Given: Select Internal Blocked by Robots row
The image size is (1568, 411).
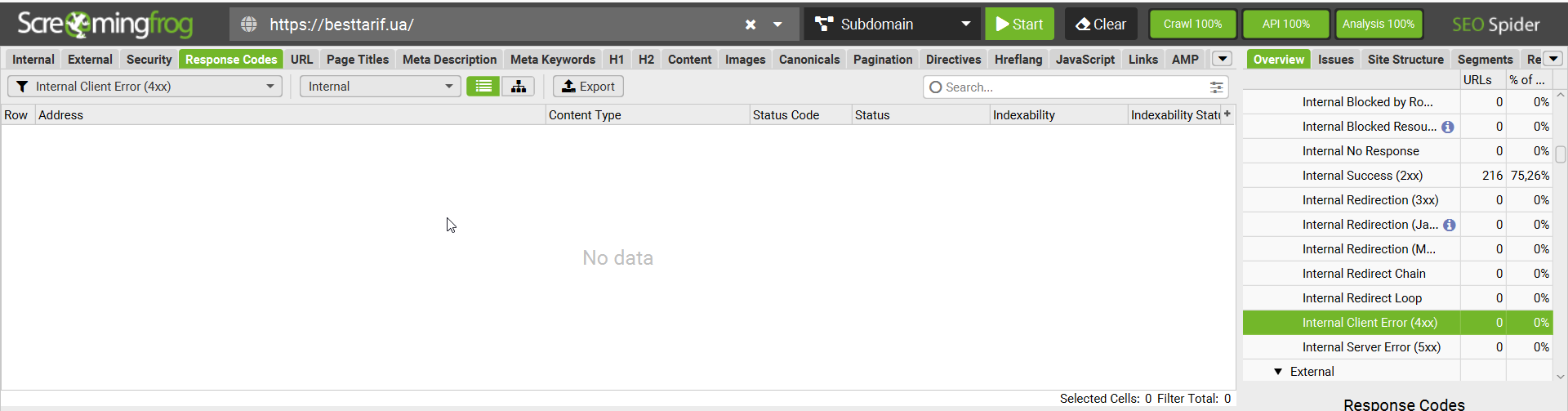Looking at the screenshot, I should click(x=1397, y=102).
